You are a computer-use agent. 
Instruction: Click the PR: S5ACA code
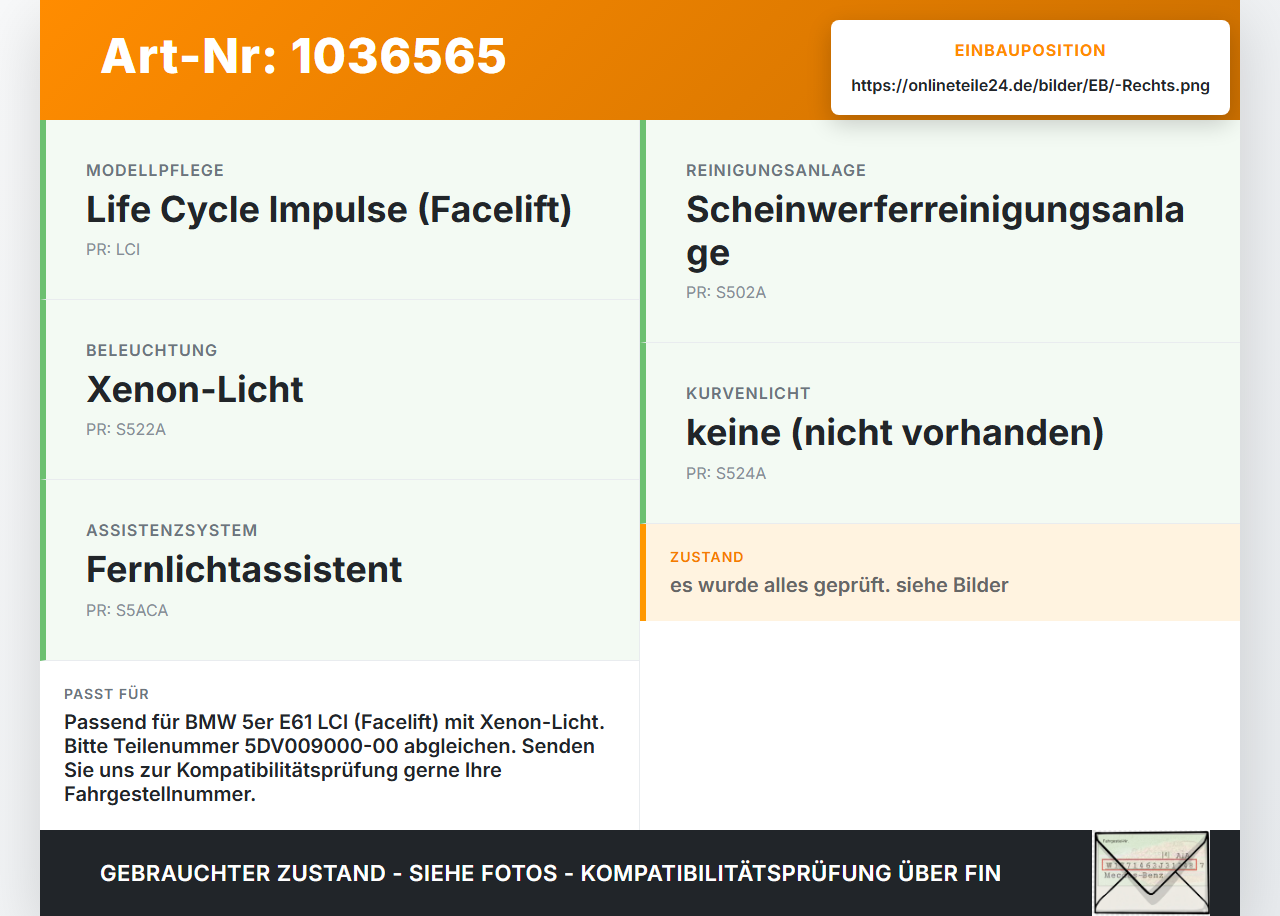127,610
